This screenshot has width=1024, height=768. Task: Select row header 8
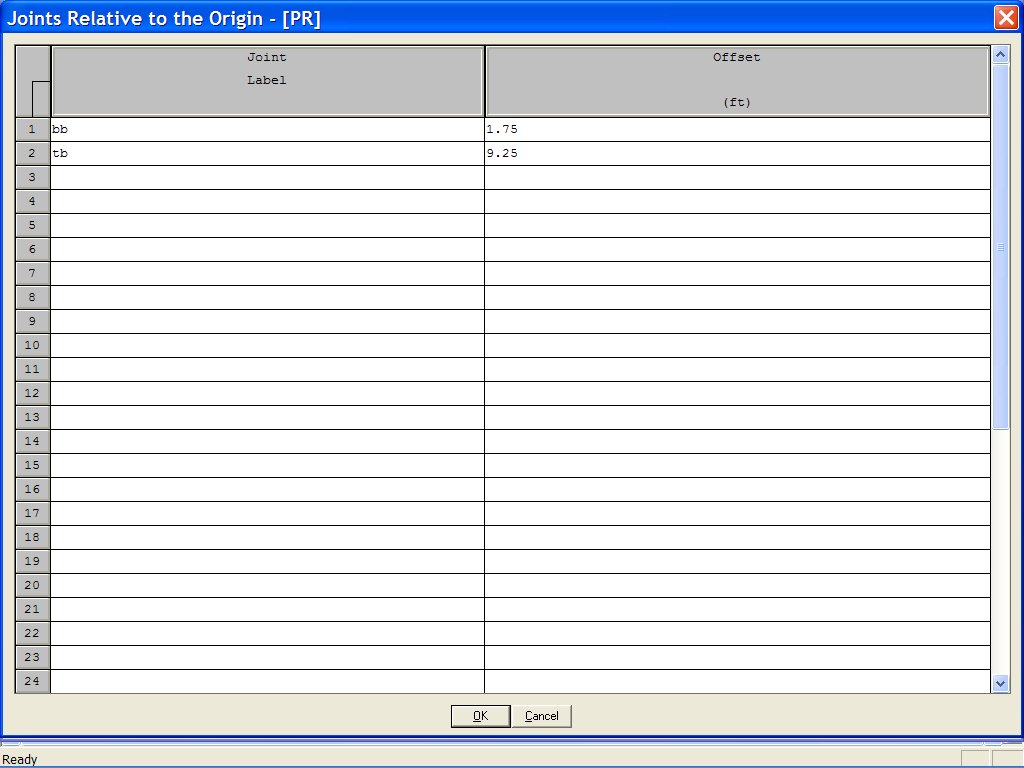tap(33, 297)
